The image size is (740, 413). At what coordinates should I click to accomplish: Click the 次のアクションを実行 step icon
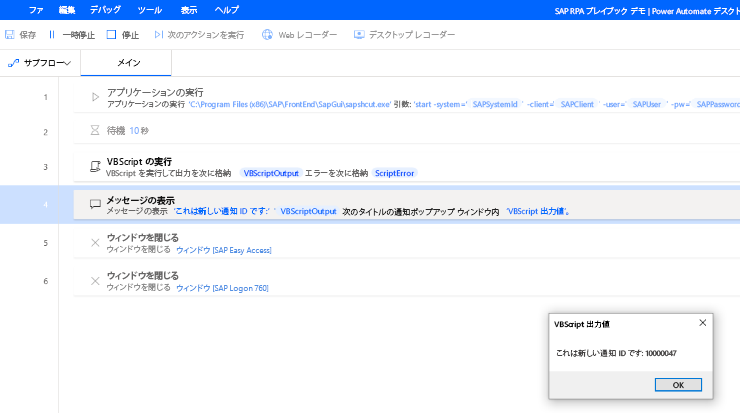[x=159, y=34]
